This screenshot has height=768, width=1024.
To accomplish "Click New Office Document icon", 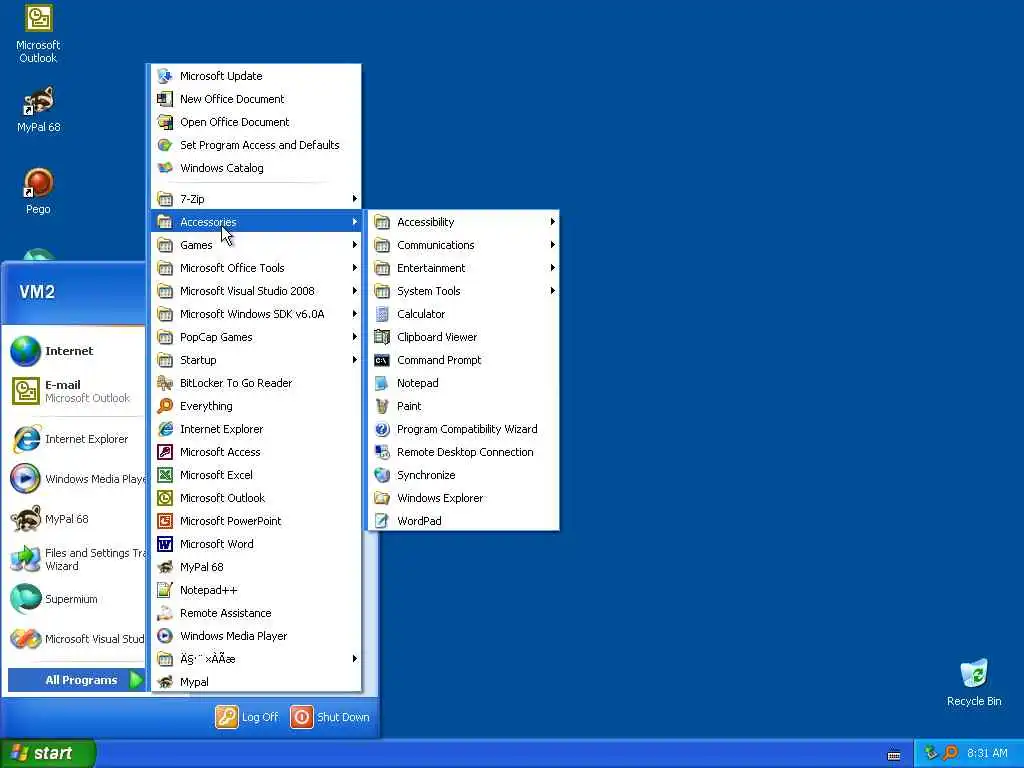I will pos(165,99).
